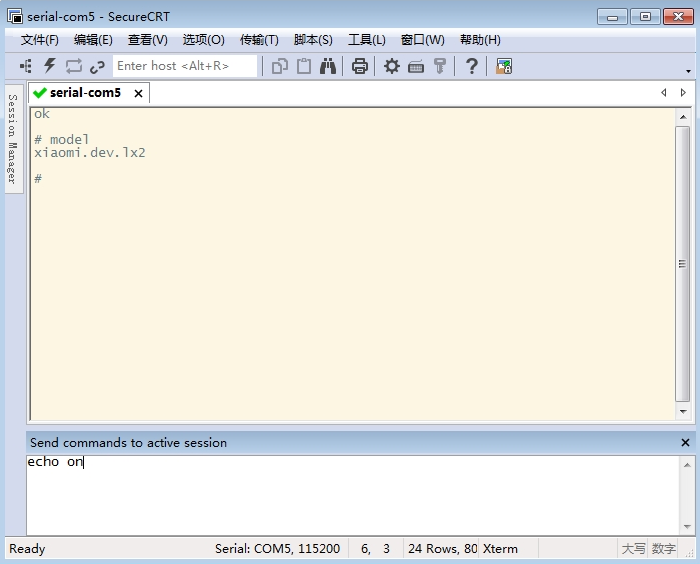Close the serial-com5 tab
Image resolution: width=700 pixels, height=564 pixels.
pyautogui.click(x=138, y=93)
